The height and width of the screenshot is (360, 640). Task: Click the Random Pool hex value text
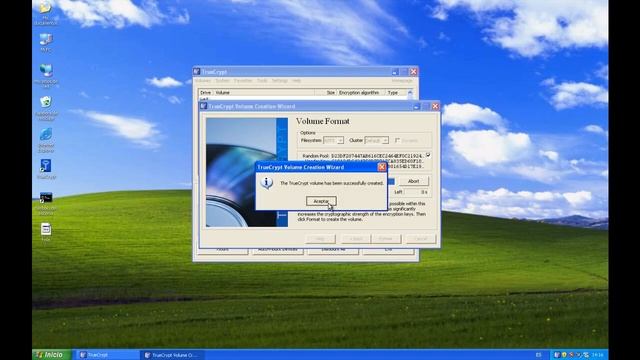tap(377, 156)
